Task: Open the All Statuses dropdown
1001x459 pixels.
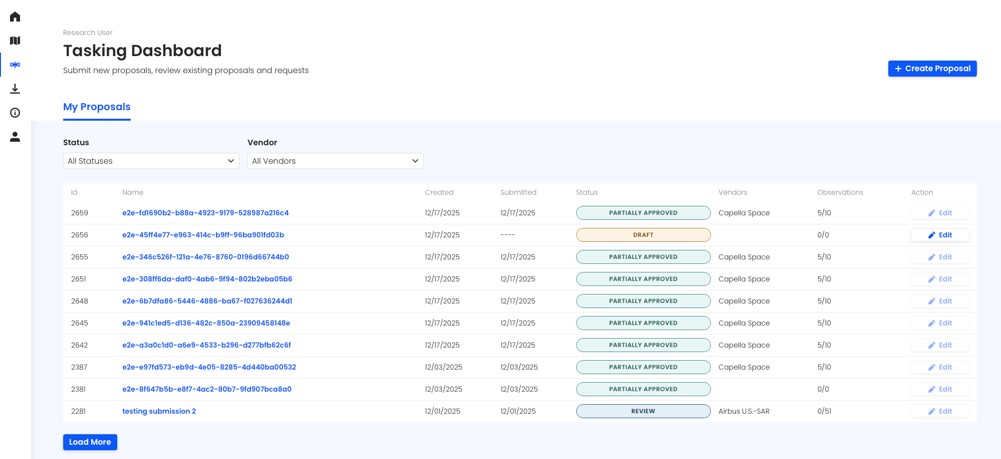Action: (x=151, y=161)
